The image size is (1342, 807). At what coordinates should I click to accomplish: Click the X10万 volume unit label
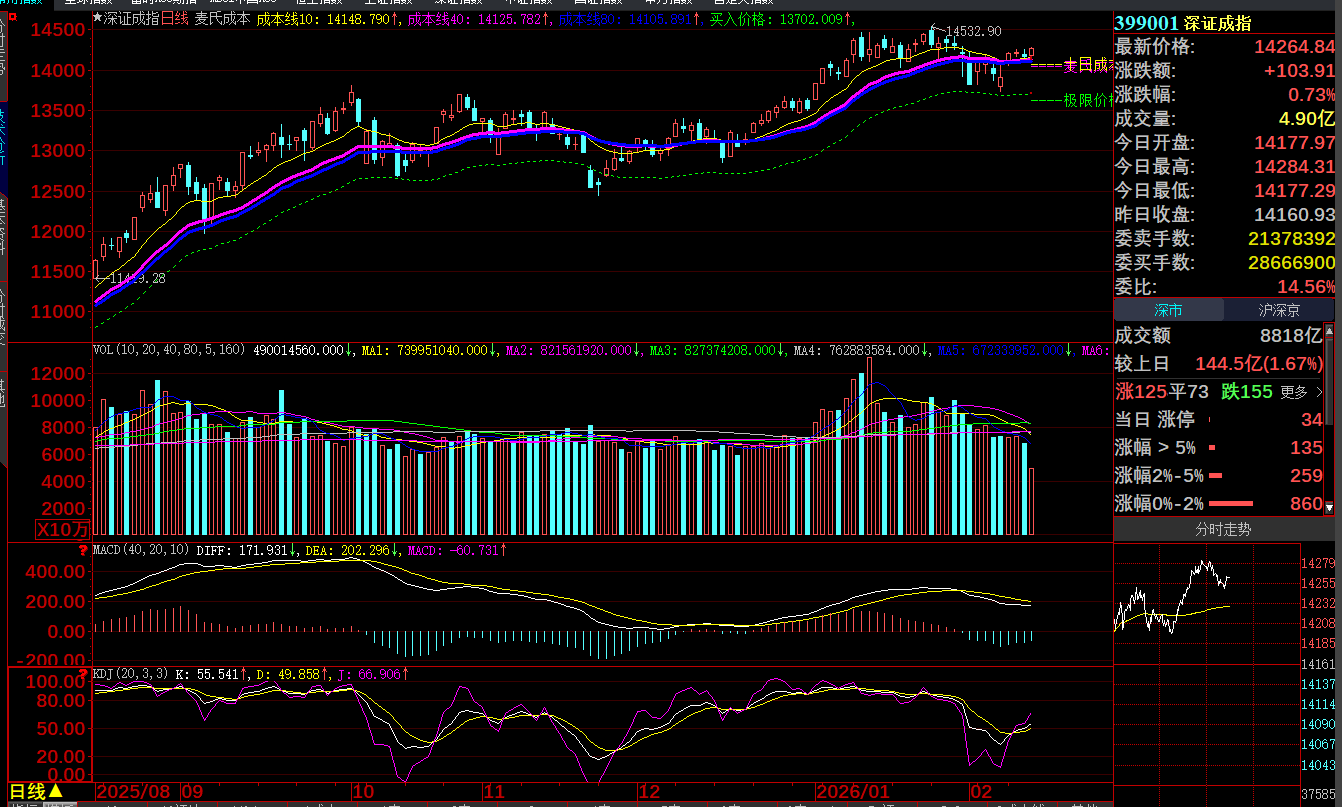pyautogui.click(x=62, y=529)
